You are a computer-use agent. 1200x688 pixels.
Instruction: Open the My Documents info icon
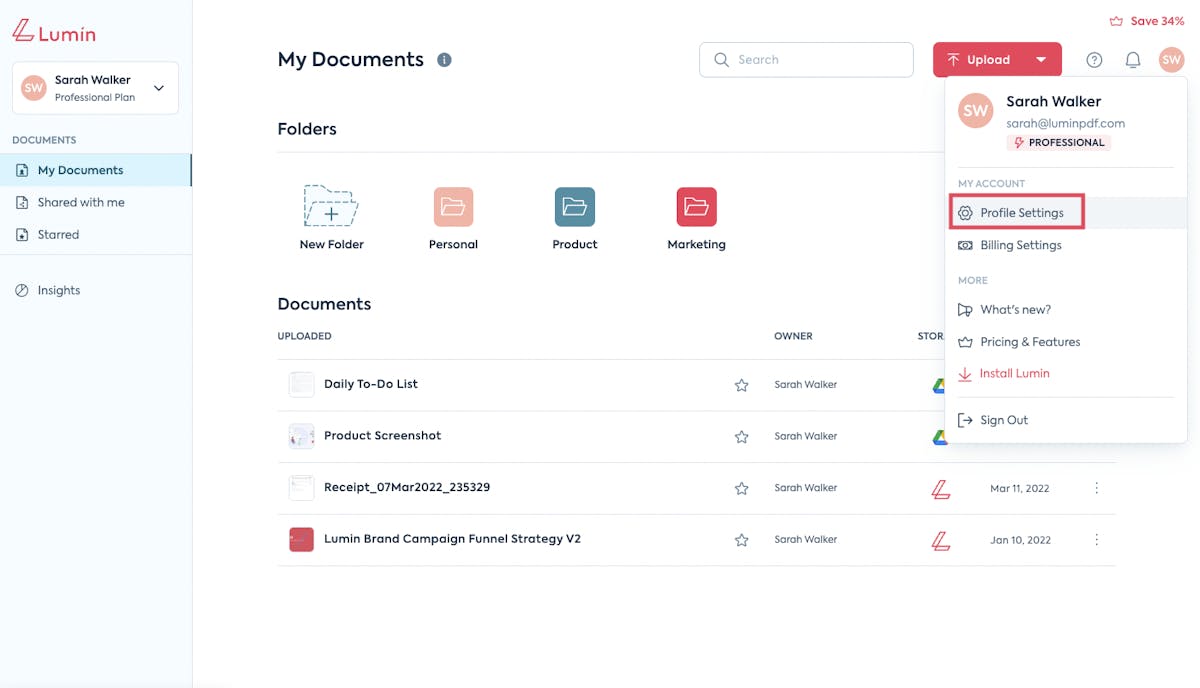click(444, 60)
